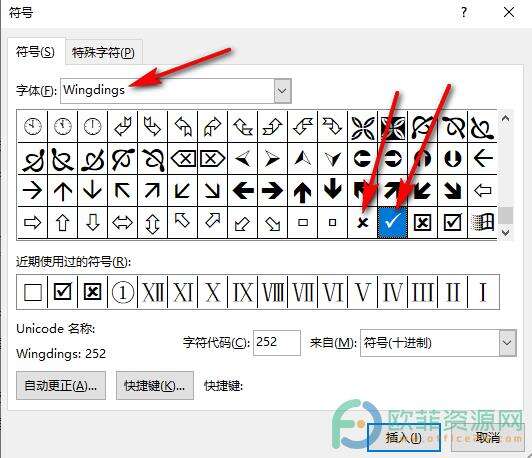Click the question mark help button
Image resolution: width=532 pixels, height=458 pixels.
(464, 13)
